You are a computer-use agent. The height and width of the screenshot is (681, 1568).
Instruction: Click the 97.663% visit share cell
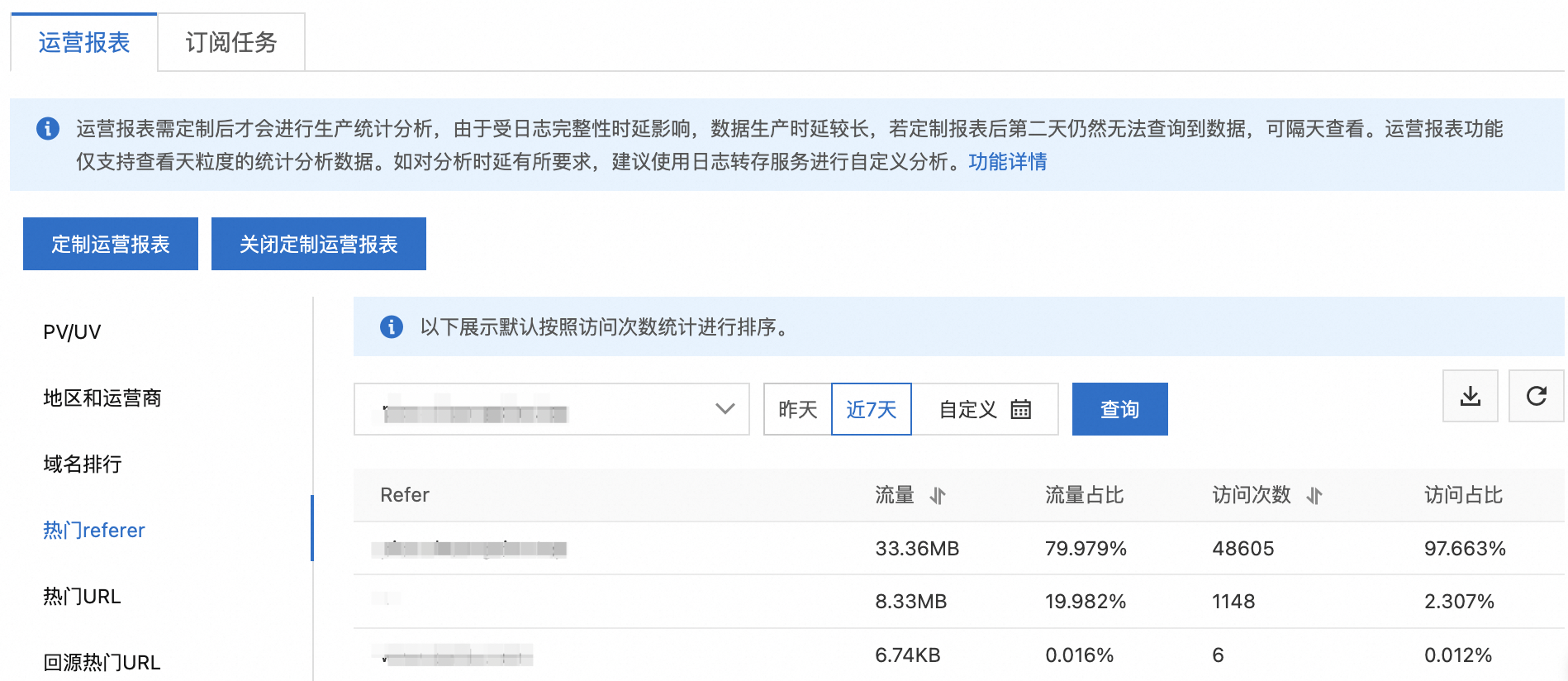pos(1466,549)
